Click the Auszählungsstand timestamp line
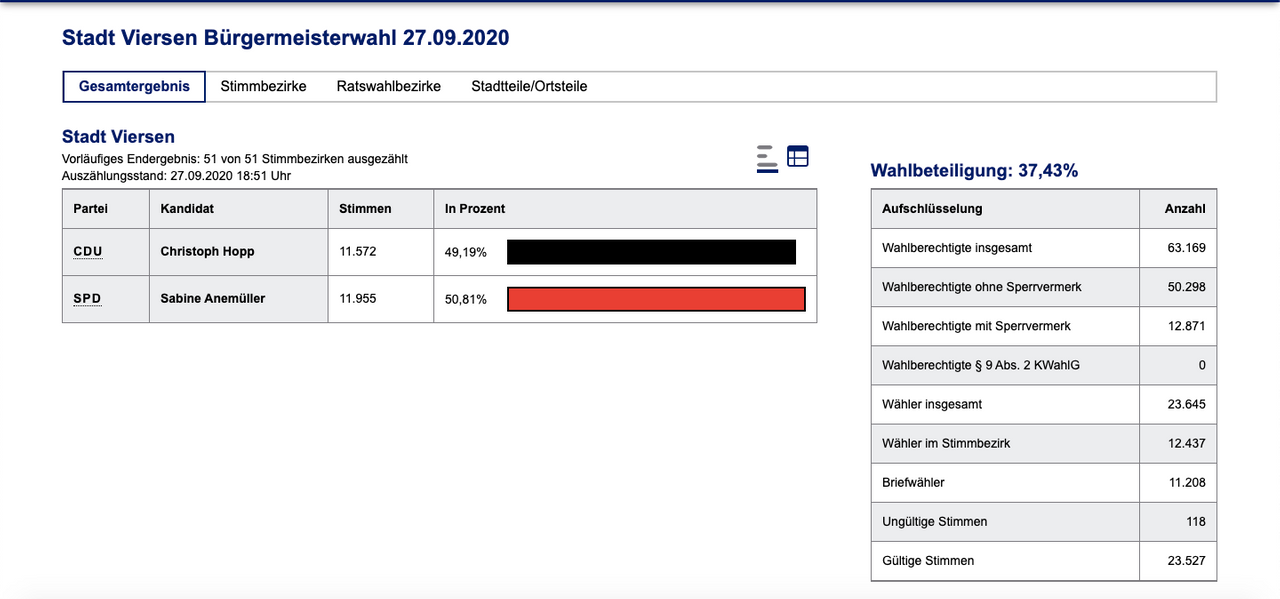 (x=176, y=175)
